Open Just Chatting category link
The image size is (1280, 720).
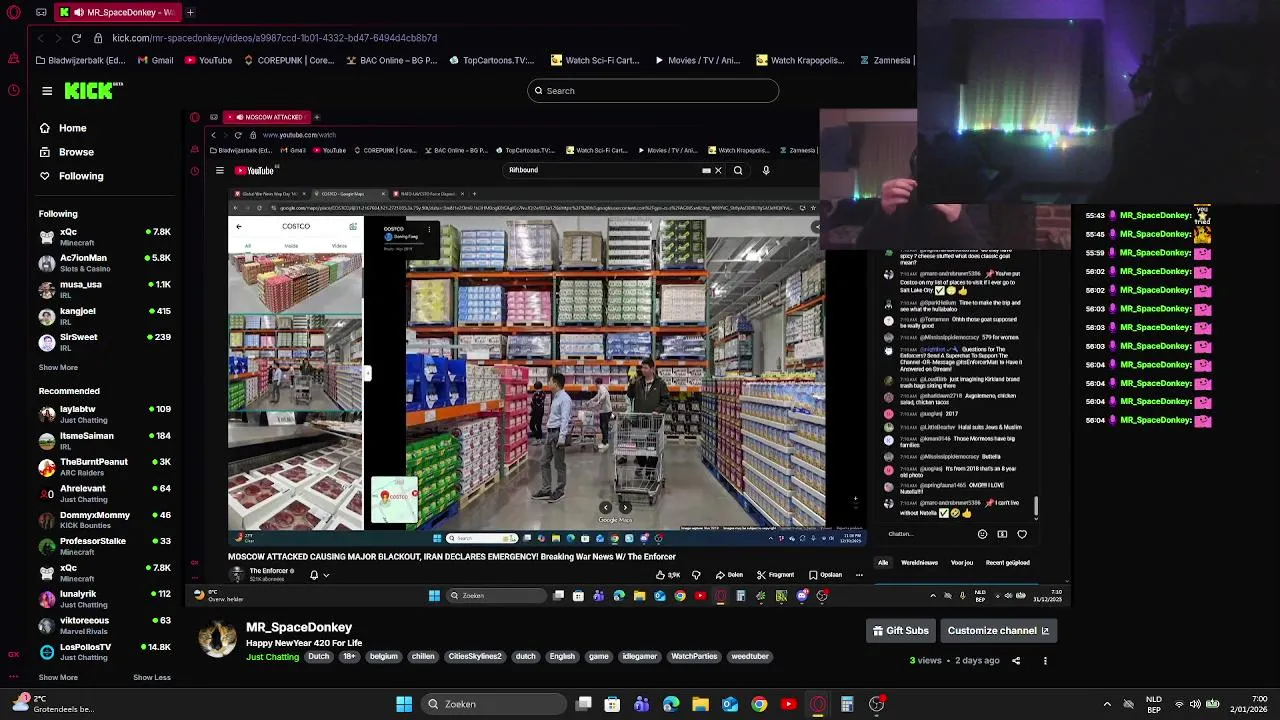tap(273, 657)
